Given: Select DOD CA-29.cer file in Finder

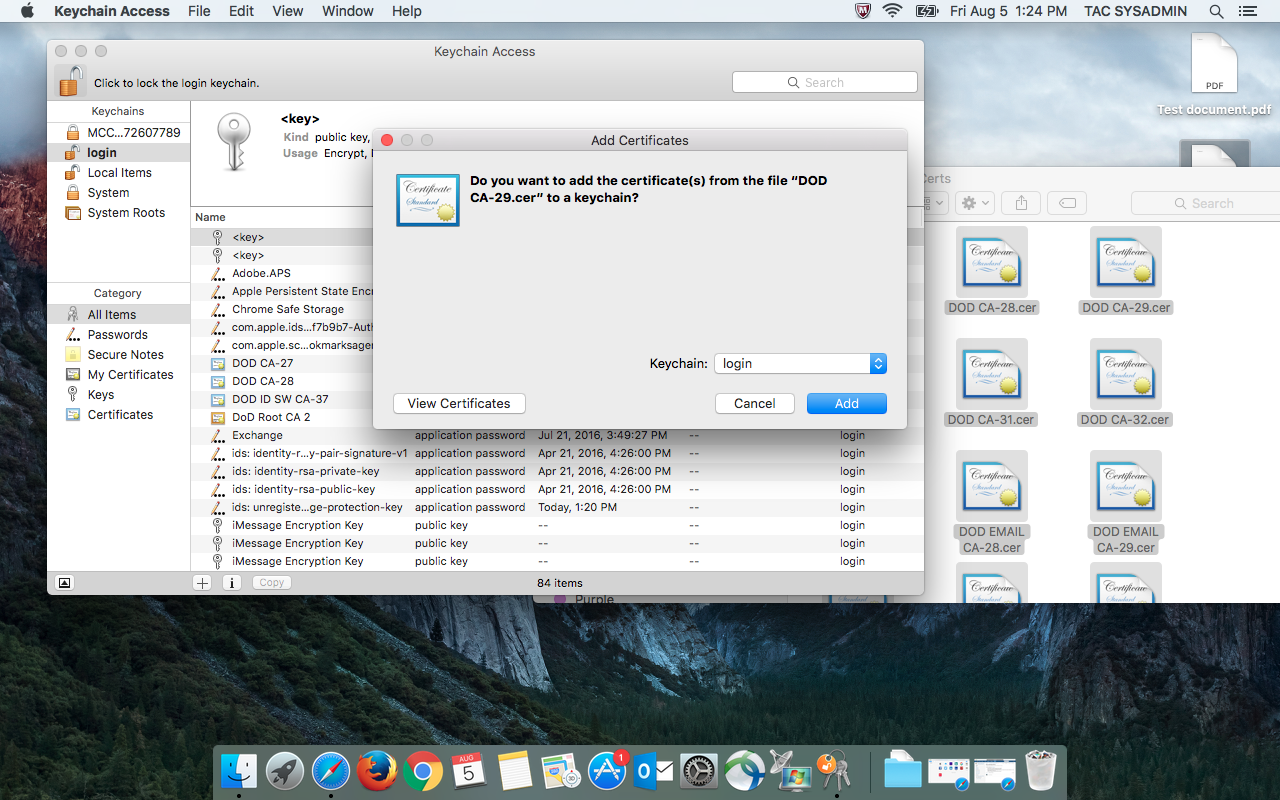Looking at the screenshot, I should pyautogui.click(x=1126, y=271).
